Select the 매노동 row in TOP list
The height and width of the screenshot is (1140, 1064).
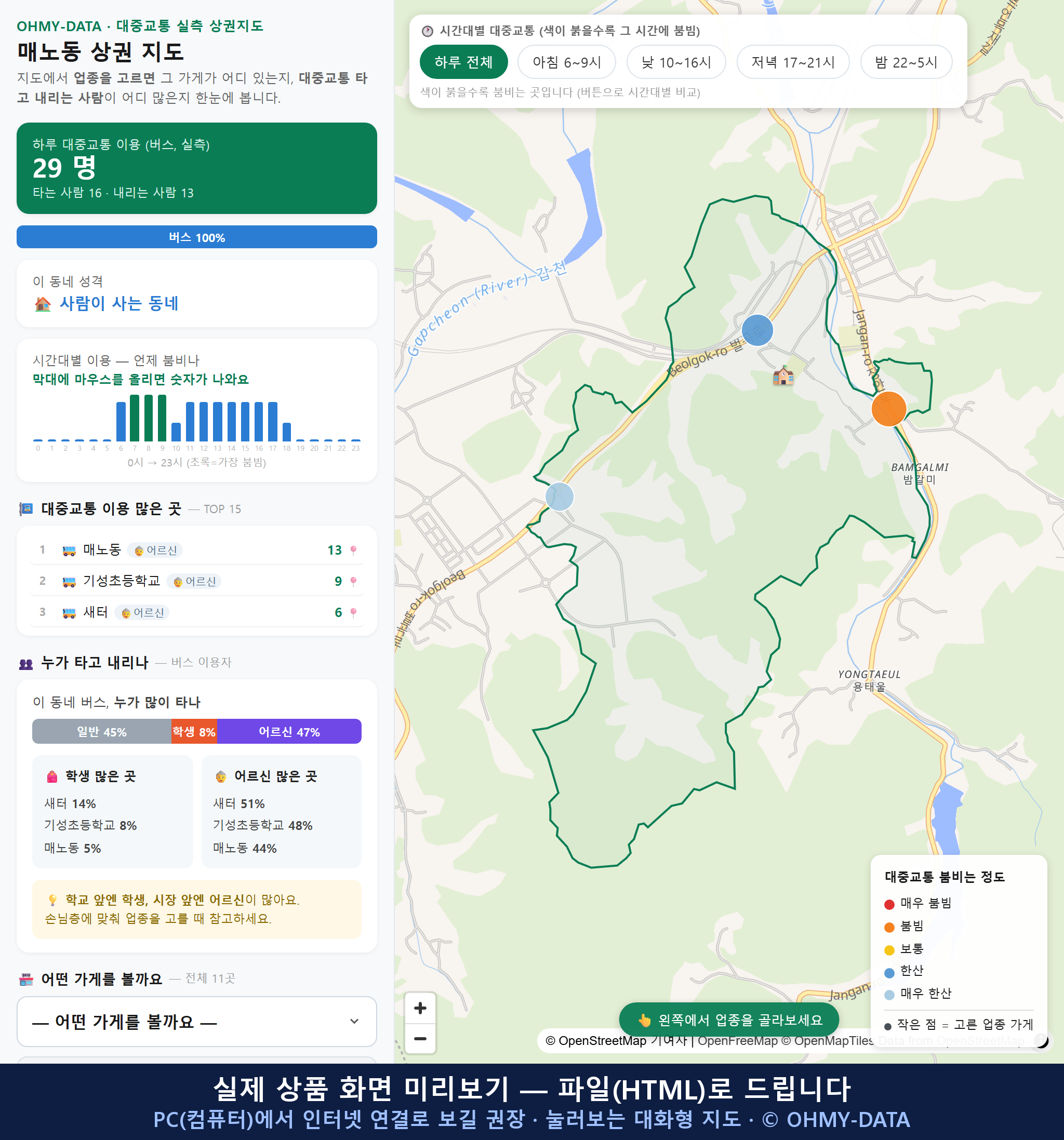click(x=197, y=550)
